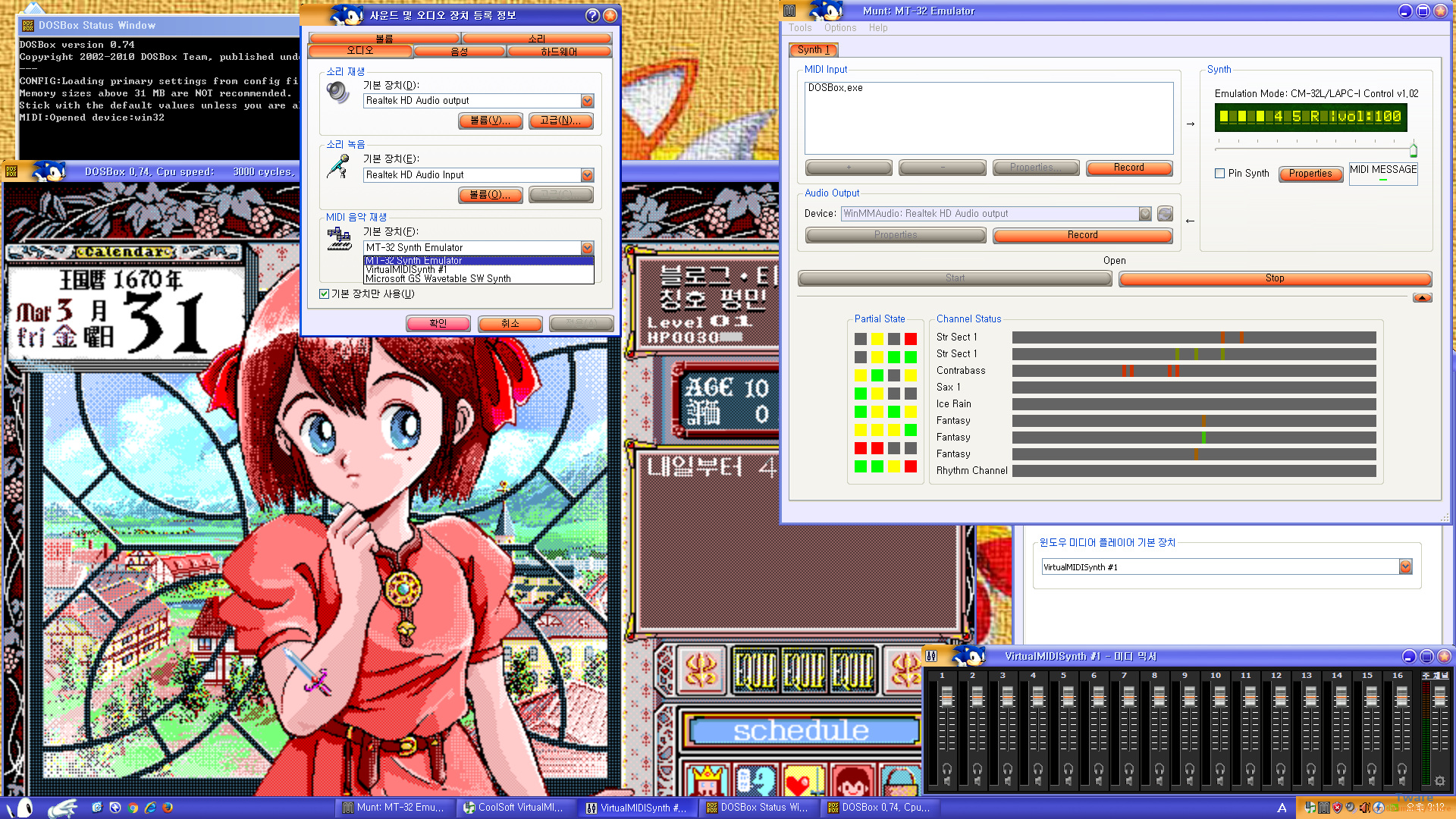Open the media player default device dropdown
The width and height of the screenshot is (1456, 819).
1405,566
